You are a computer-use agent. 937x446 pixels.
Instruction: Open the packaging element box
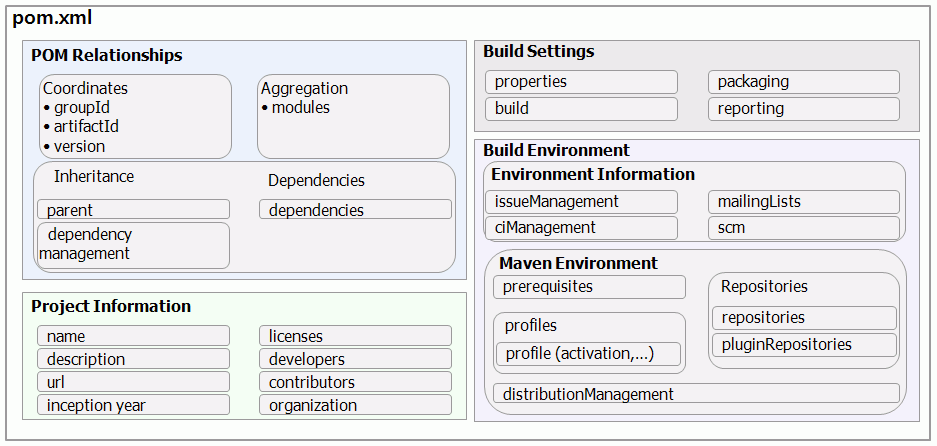tap(804, 82)
